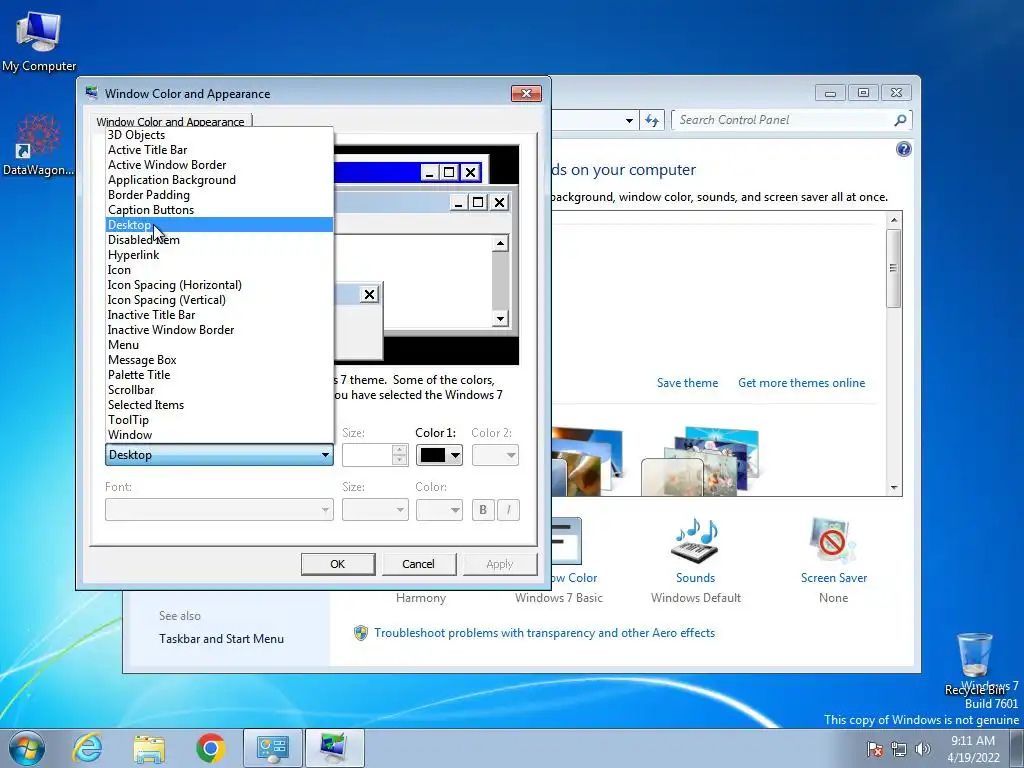Image resolution: width=1024 pixels, height=768 pixels.
Task: Select Inactive Window Border entry
Action: (x=219, y=330)
